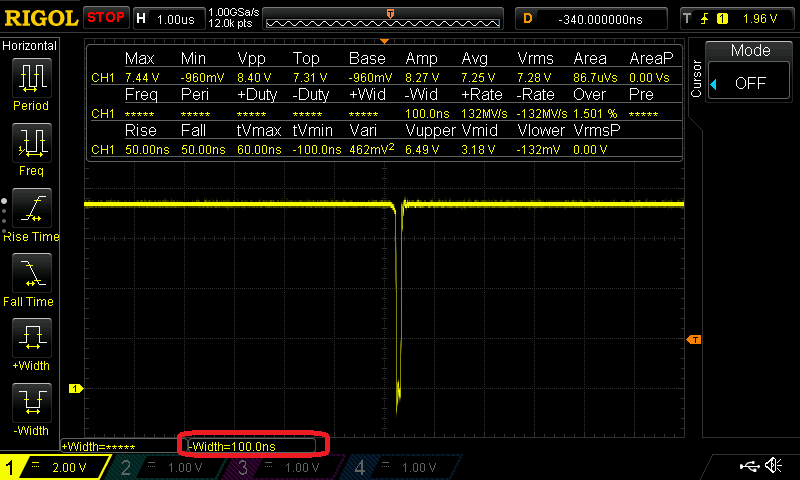Click the -Width=100.0ns measurement readout
800x480 pixels.
click(x=252, y=445)
